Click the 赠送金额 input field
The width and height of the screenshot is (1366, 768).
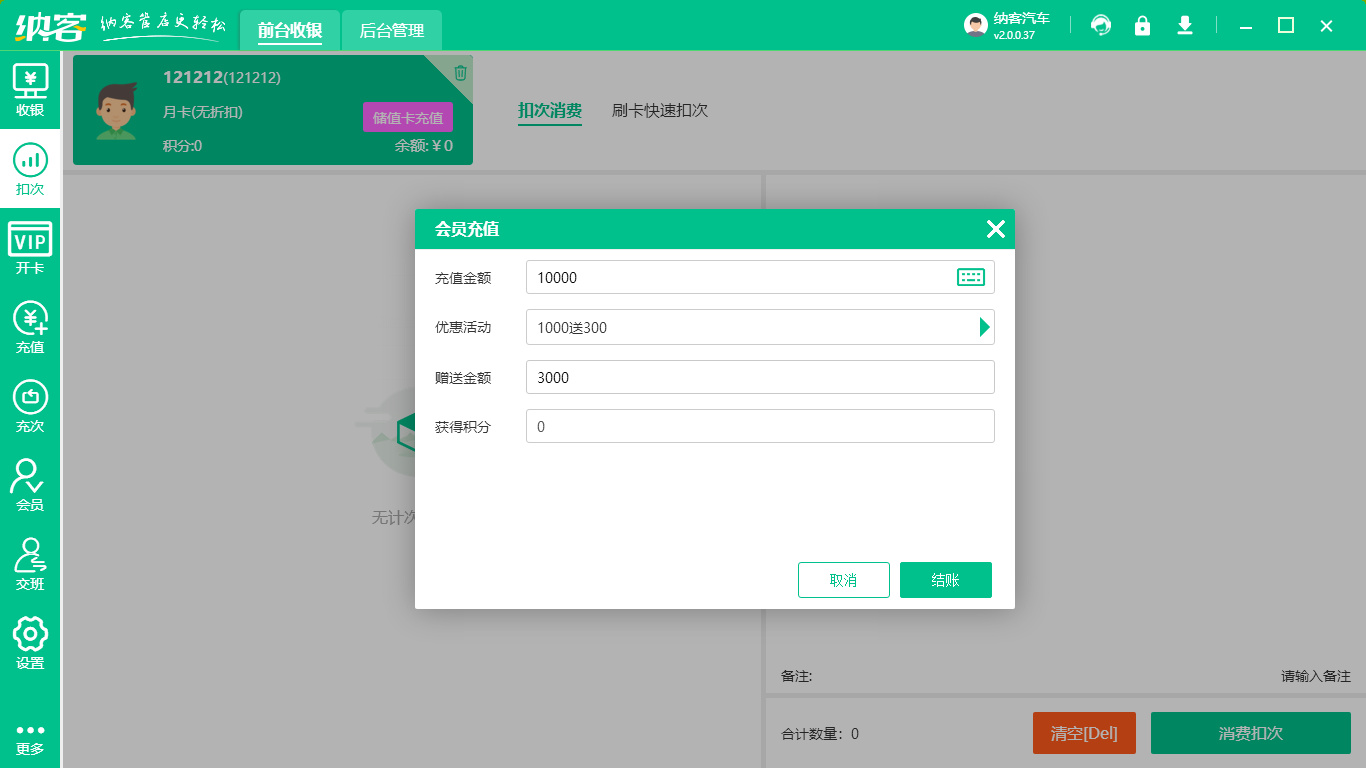(x=760, y=377)
